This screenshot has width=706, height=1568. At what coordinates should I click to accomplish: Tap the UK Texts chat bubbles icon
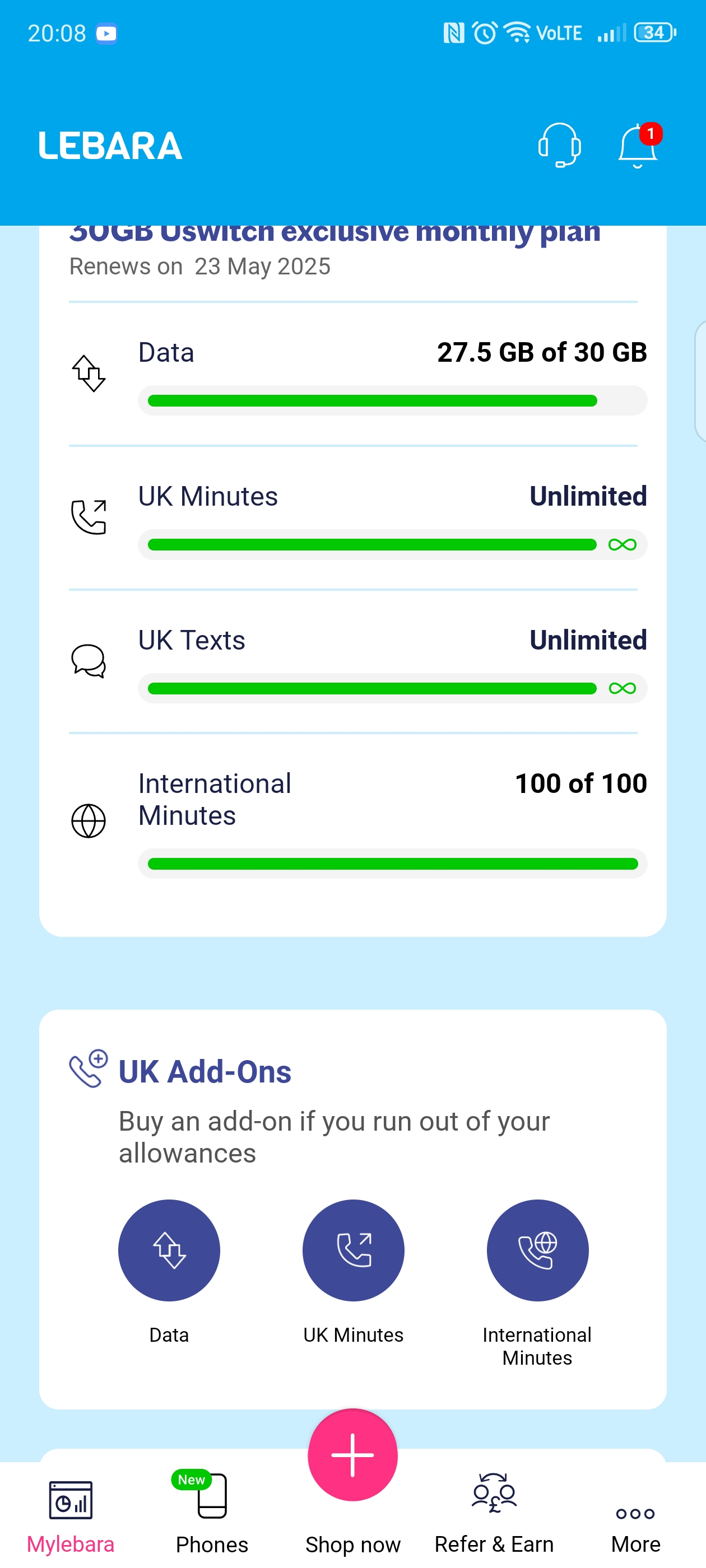[x=89, y=660]
